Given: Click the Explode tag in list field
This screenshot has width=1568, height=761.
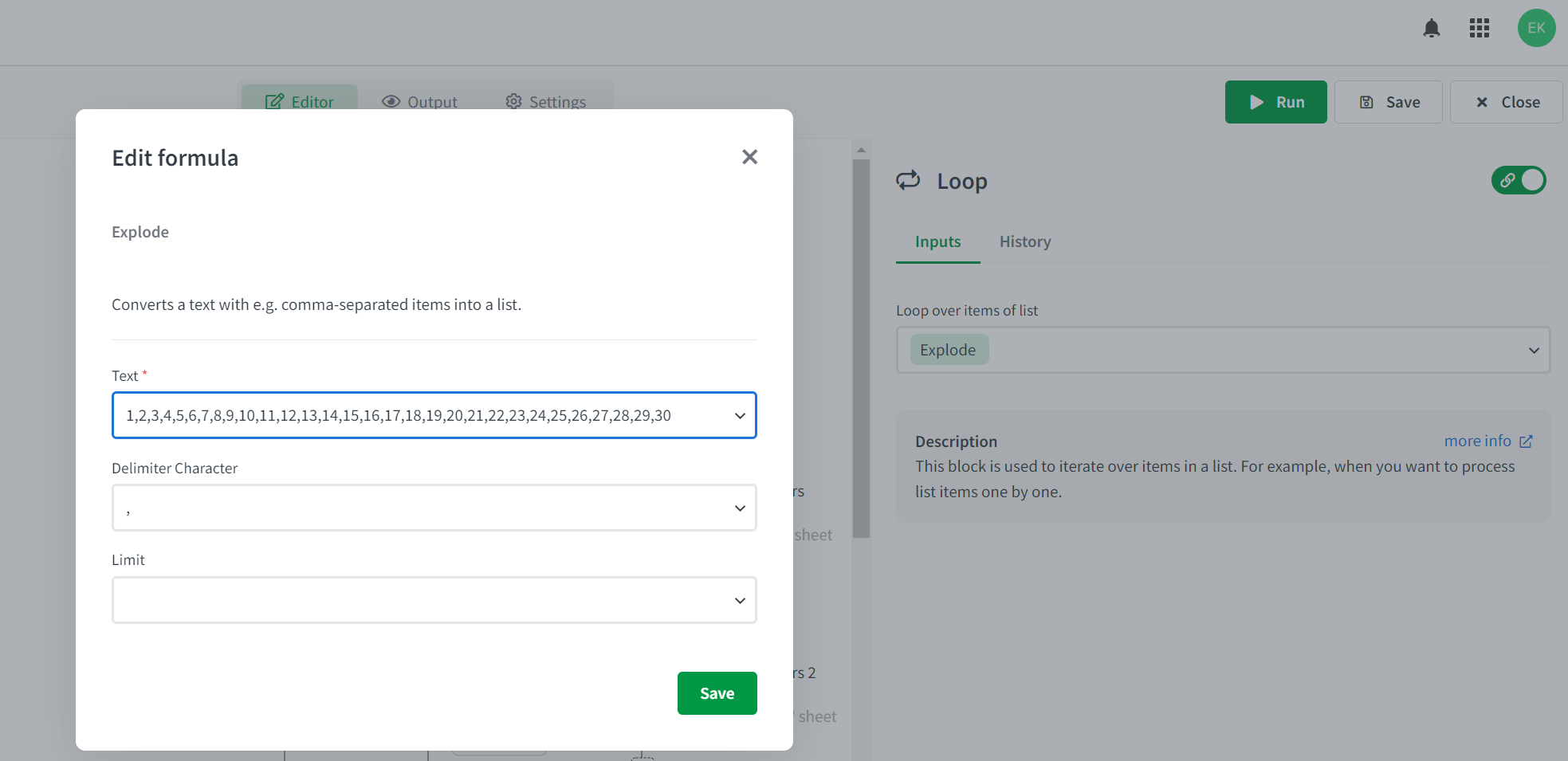Looking at the screenshot, I should click(949, 350).
